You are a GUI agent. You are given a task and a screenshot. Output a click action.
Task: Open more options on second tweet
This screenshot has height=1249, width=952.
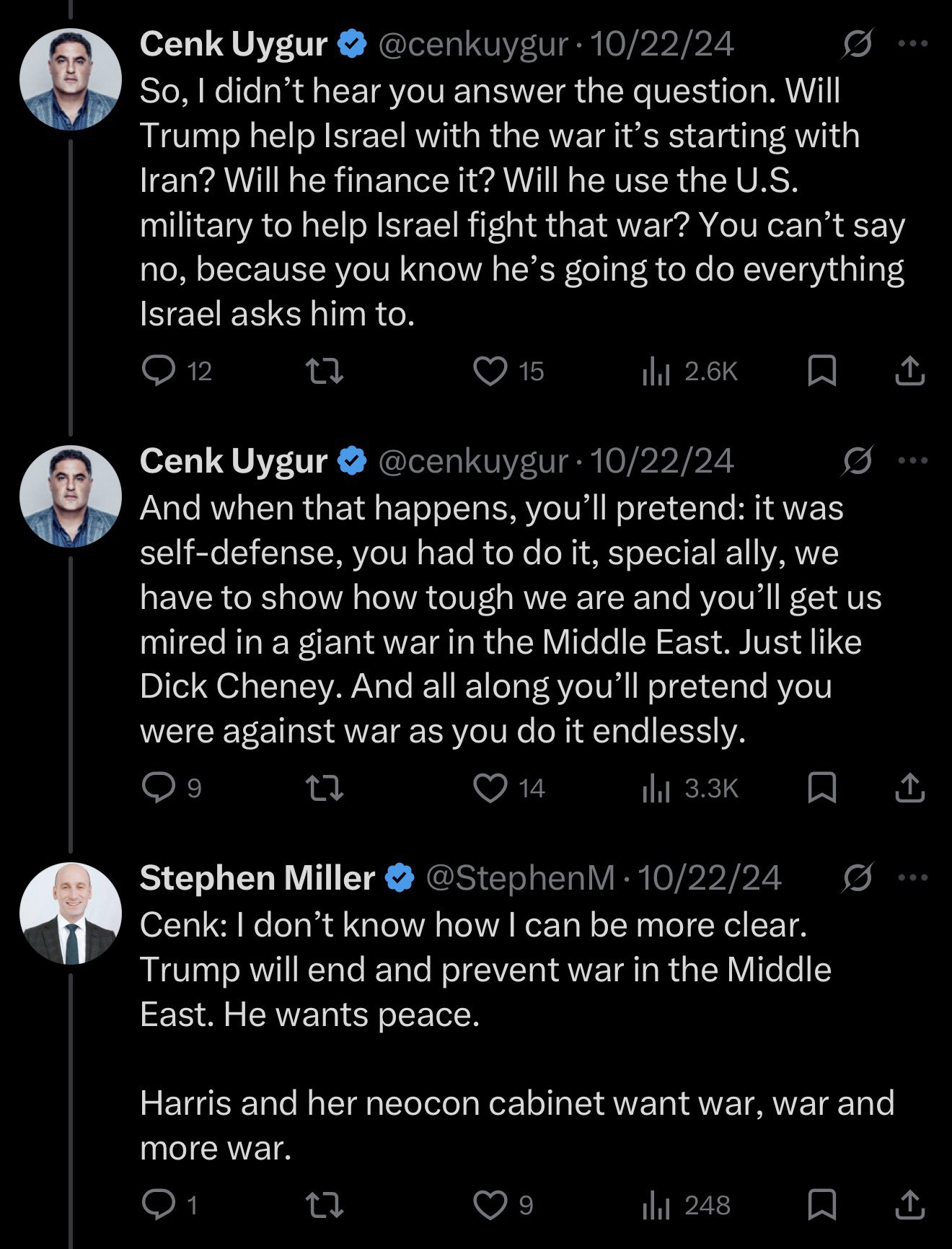pos(913,461)
